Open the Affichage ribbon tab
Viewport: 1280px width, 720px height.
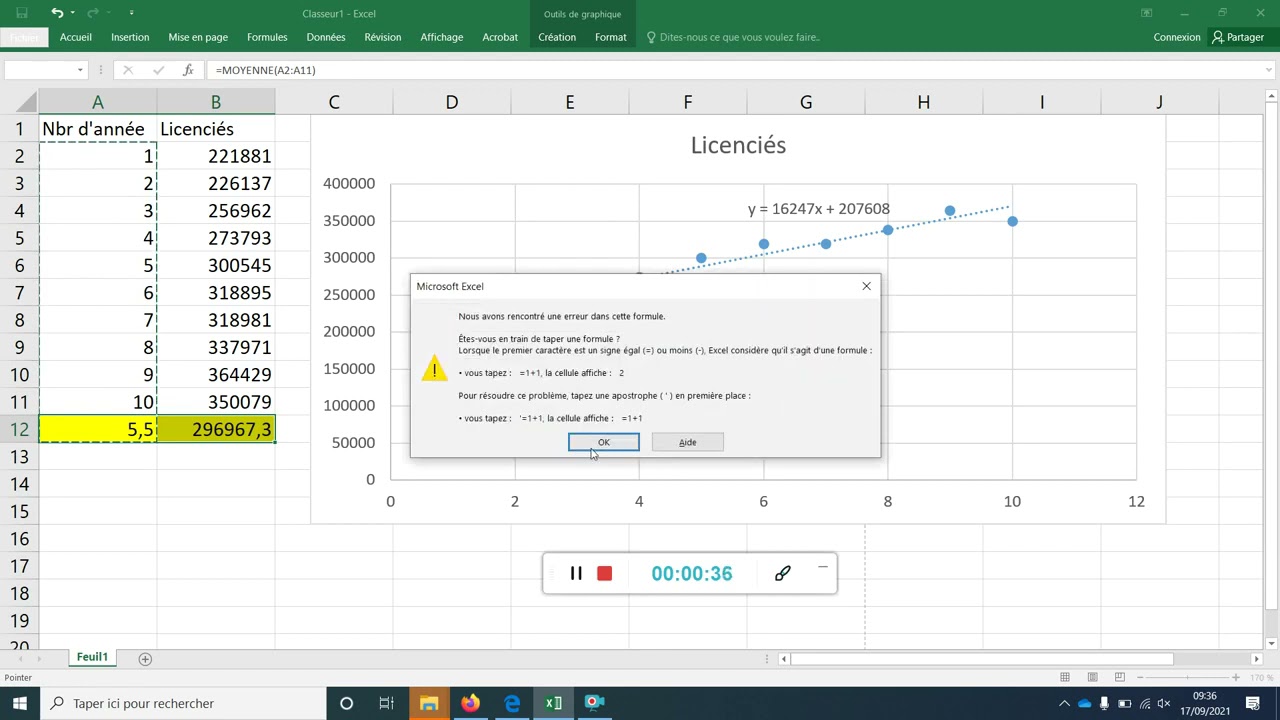[x=442, y=37]
